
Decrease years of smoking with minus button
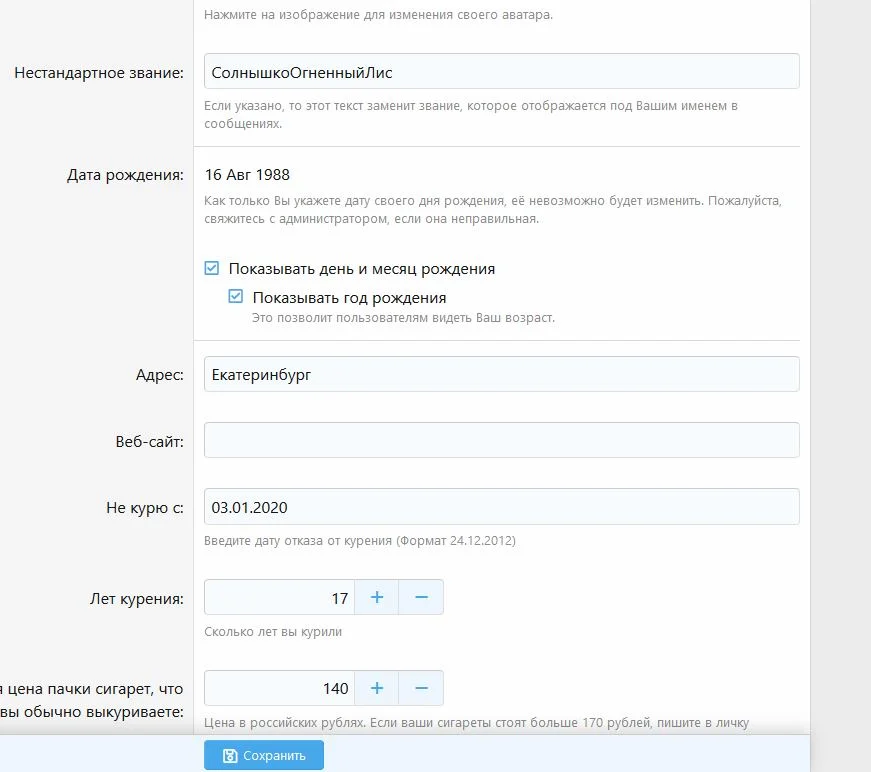click(x=421, y=597)
